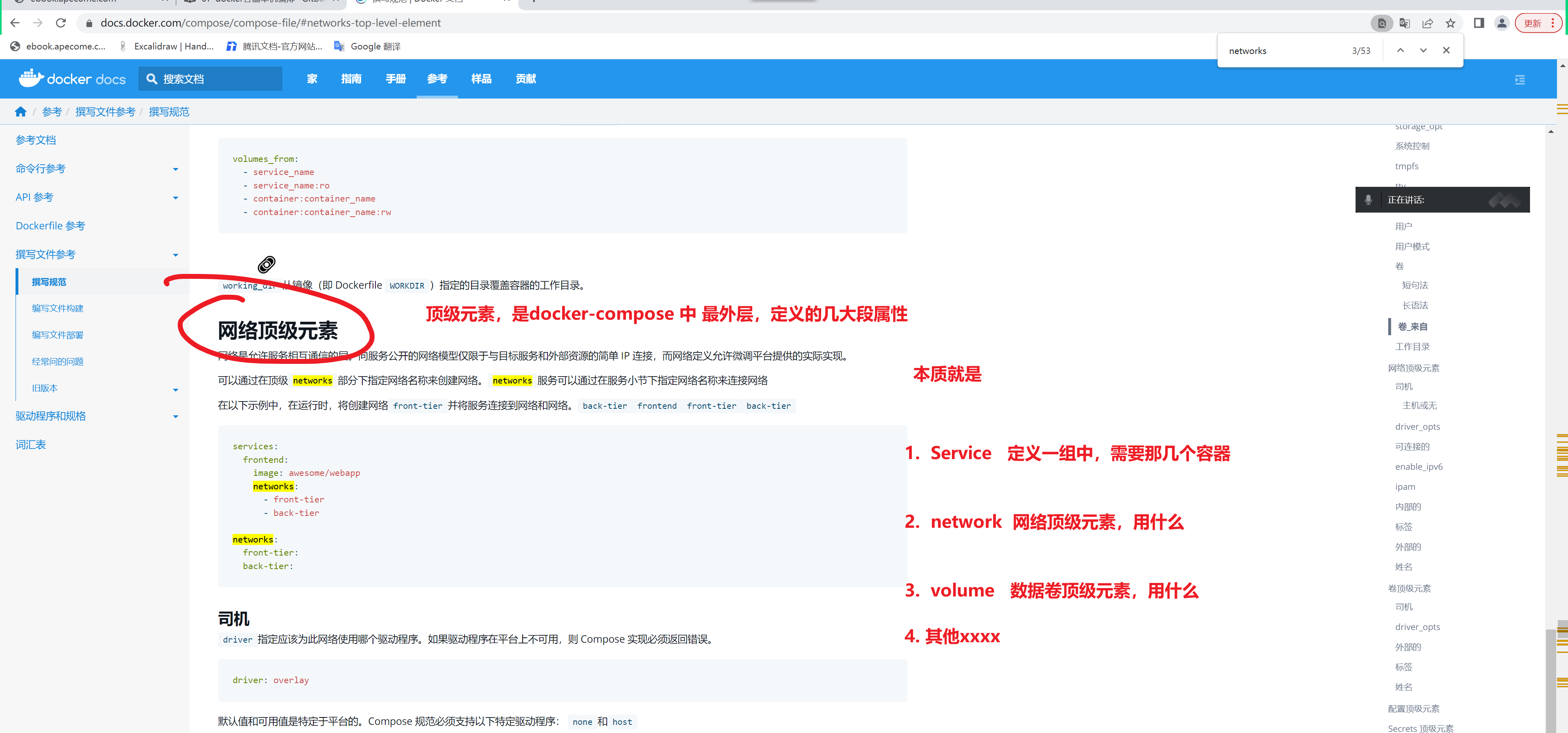1568x733 pixels.
Task: Click the share page icon in address bar
Action: click(x=1427, y=23)
